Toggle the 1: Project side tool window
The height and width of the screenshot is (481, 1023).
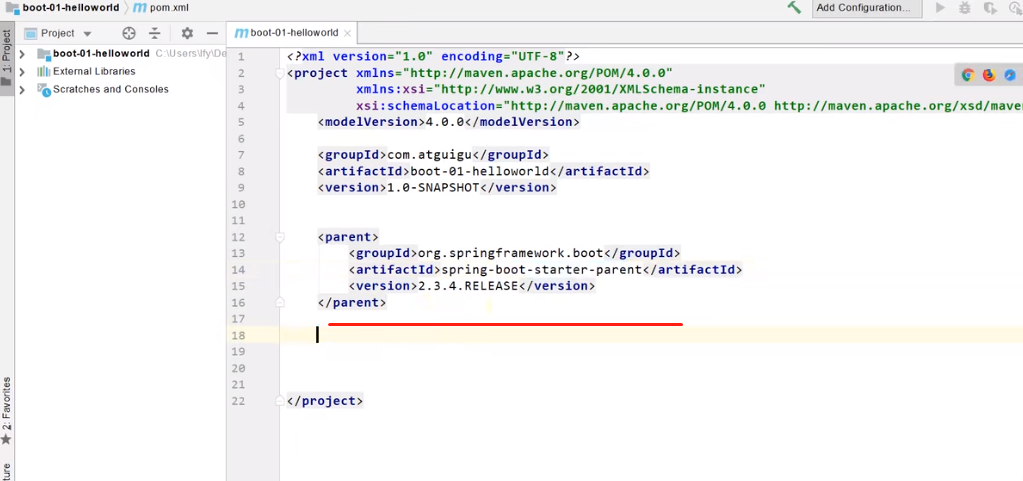pyautogui.click(x=7, y=59)
